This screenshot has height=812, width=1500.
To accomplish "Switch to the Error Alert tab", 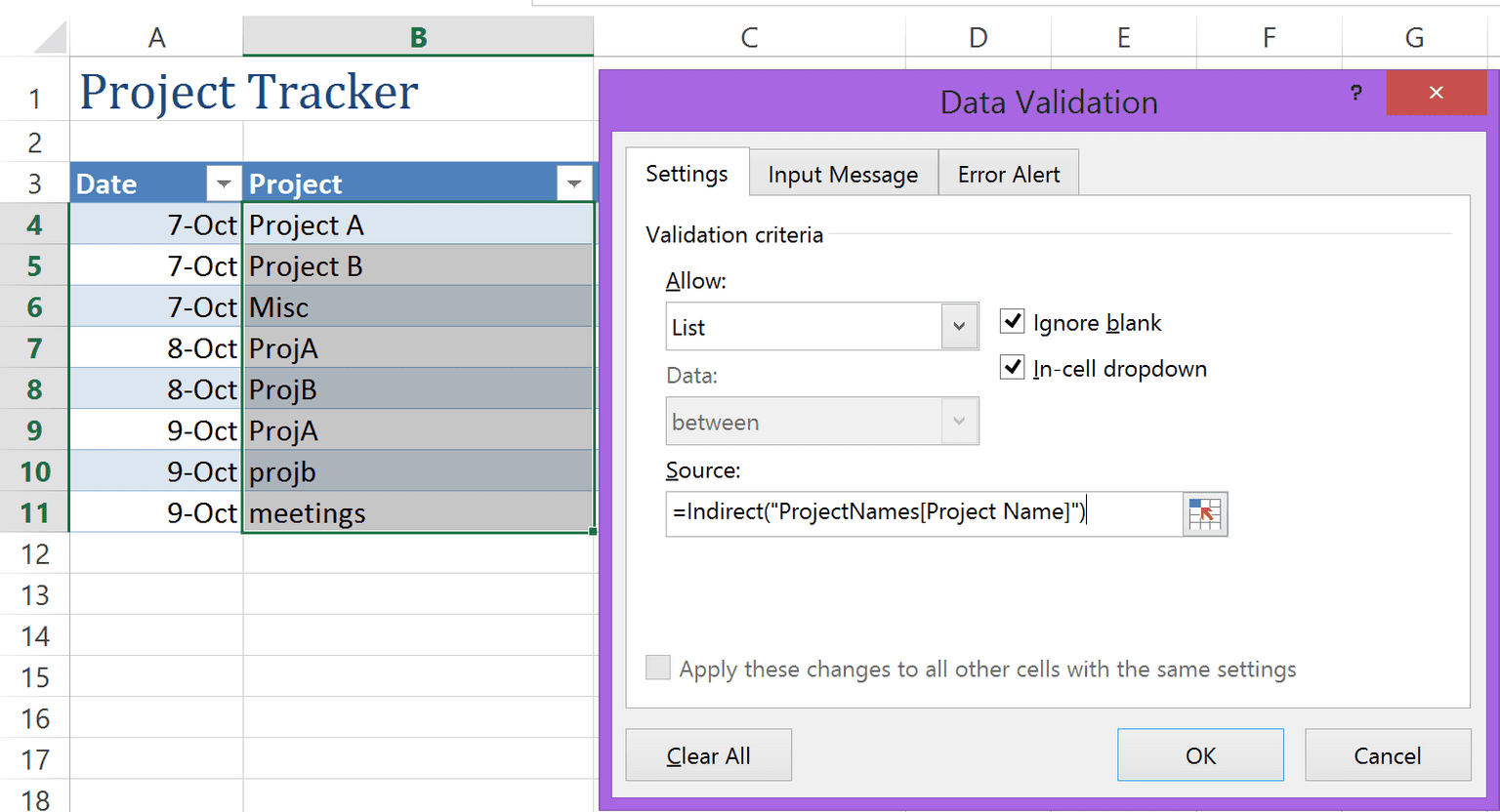I will pyautogui.click(x=1009, y=174).
